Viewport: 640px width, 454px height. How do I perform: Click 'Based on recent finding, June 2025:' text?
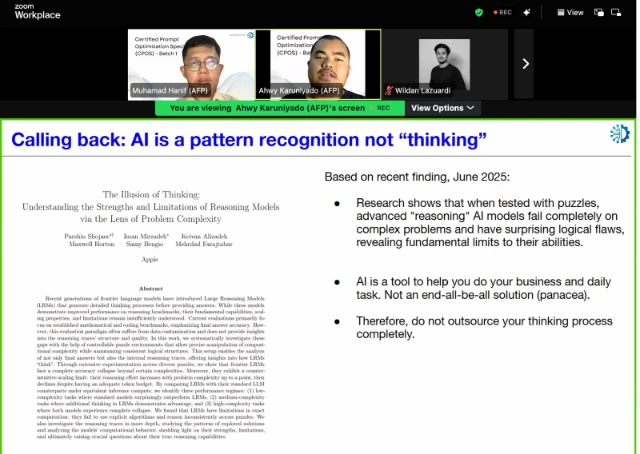(417, 177)
